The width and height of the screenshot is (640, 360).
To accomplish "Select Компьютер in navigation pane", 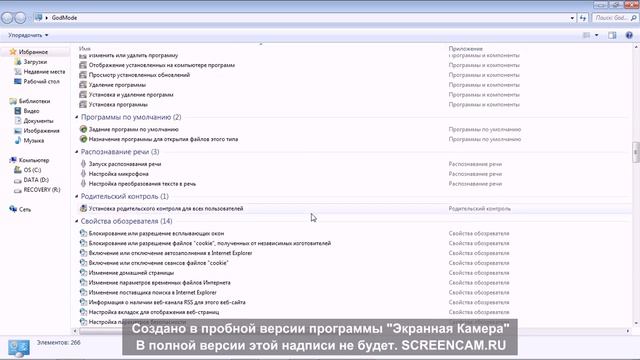I will click(x=34, y=160).
